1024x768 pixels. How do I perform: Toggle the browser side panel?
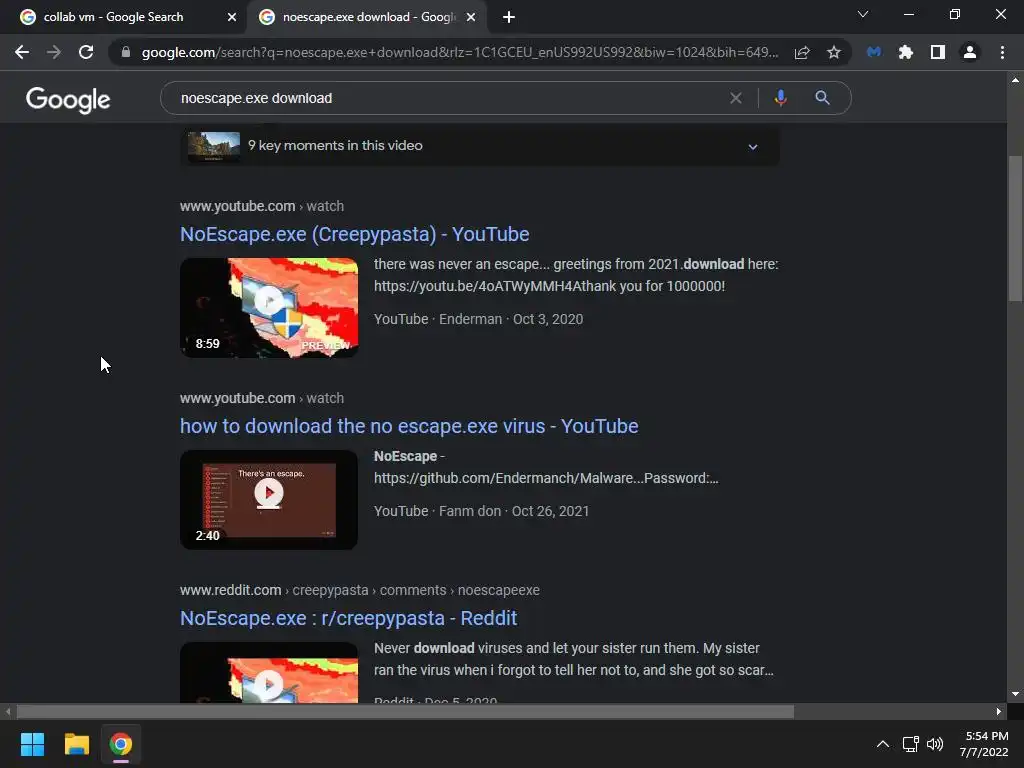point(938,52)
